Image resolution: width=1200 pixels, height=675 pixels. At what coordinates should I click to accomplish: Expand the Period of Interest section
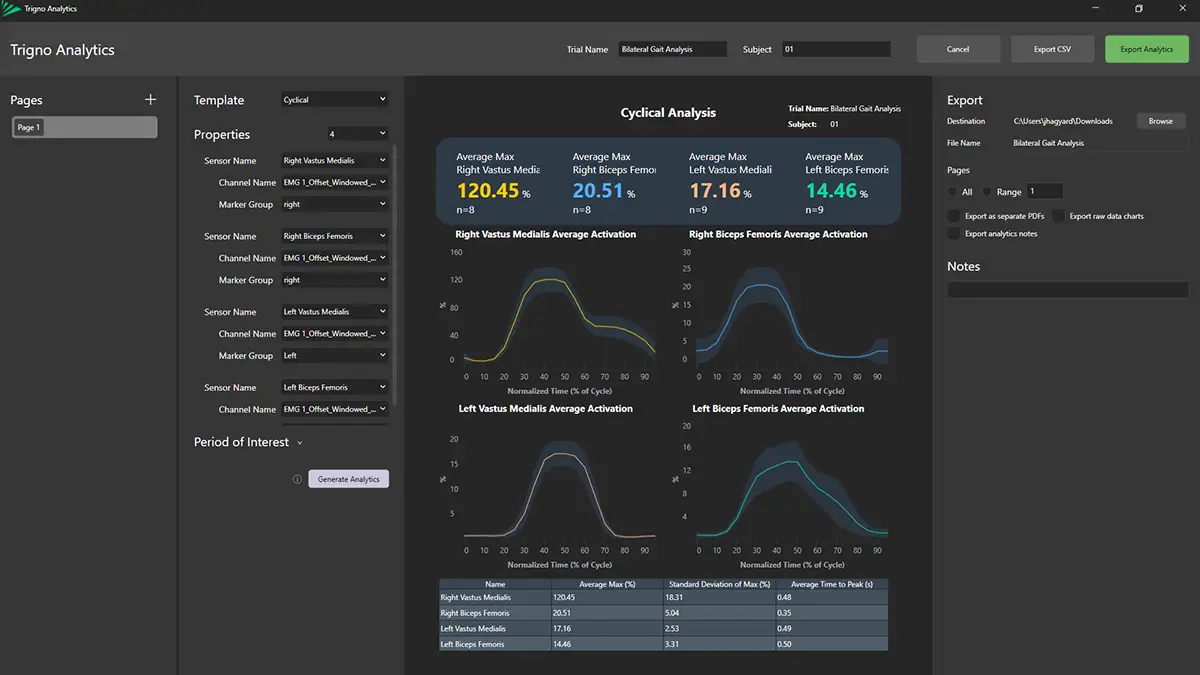300,443
